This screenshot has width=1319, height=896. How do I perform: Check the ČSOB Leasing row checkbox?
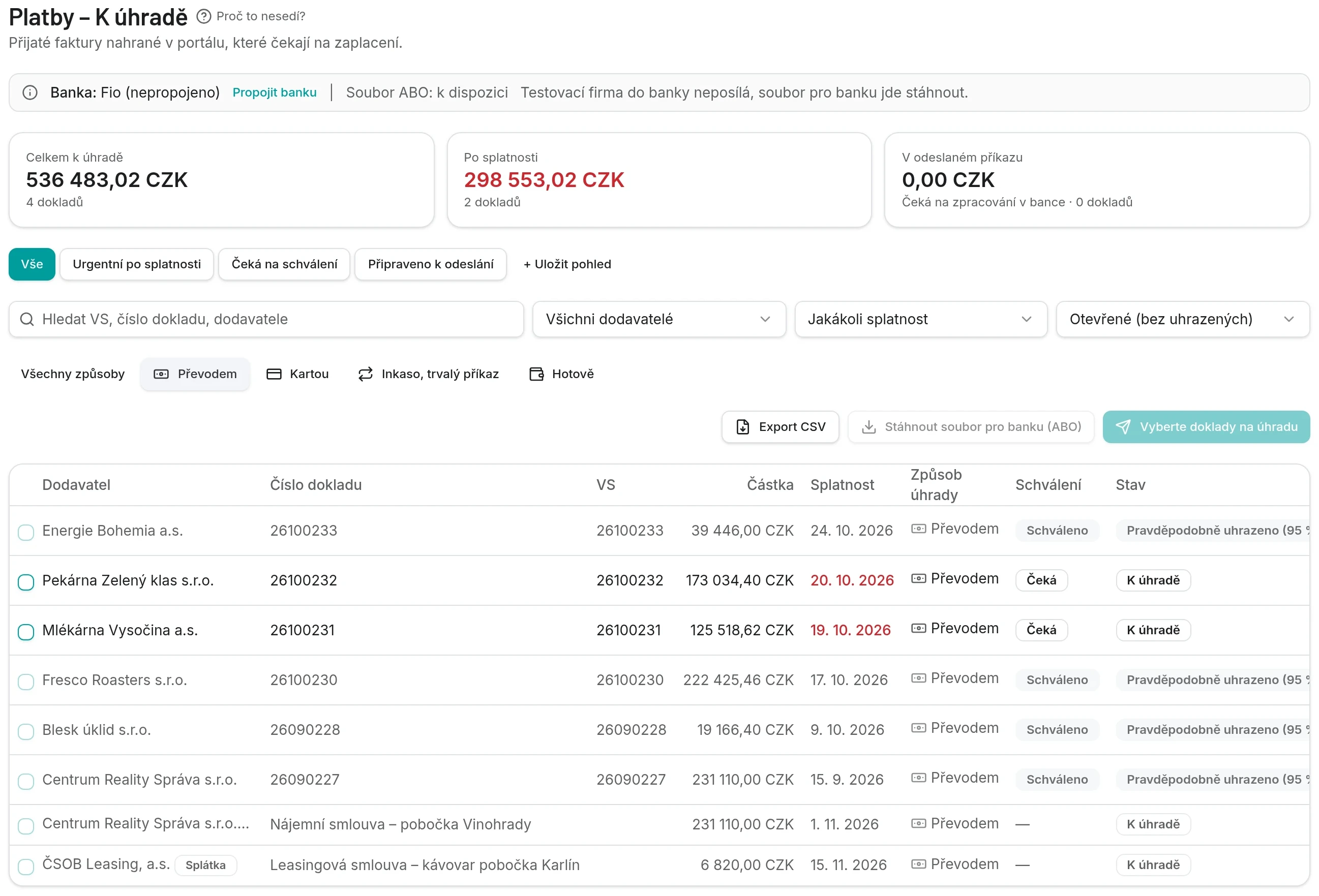(26, 868)
